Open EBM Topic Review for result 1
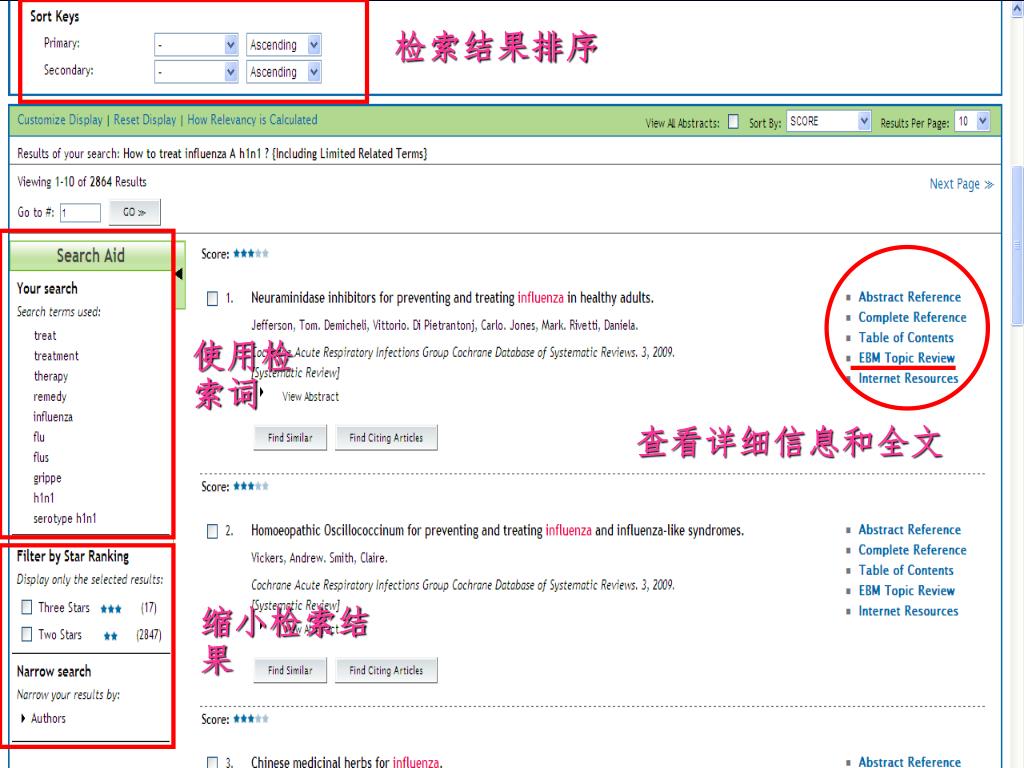1024x768 pixels. click(906, 358)
